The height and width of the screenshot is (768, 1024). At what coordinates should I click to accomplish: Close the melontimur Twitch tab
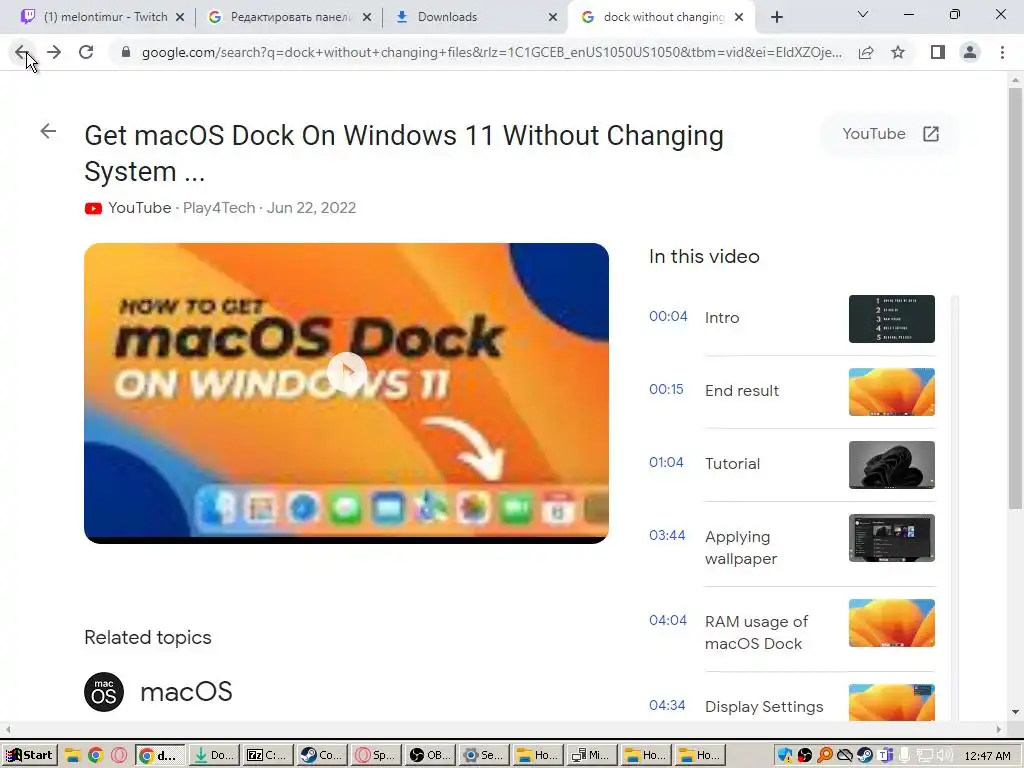click(x=180, y=17)
